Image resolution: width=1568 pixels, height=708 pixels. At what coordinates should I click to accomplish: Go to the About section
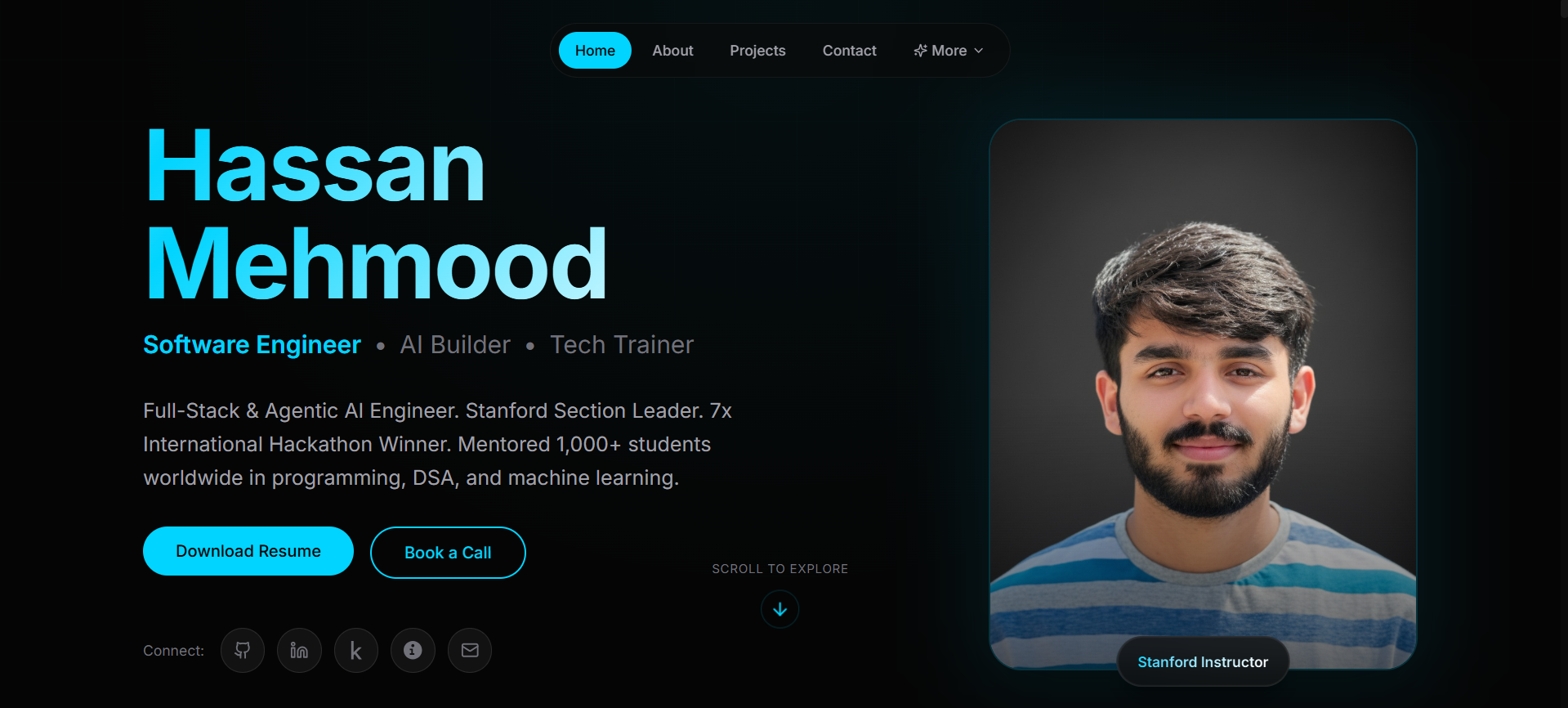pyautogui.click(x=672, y=51)
